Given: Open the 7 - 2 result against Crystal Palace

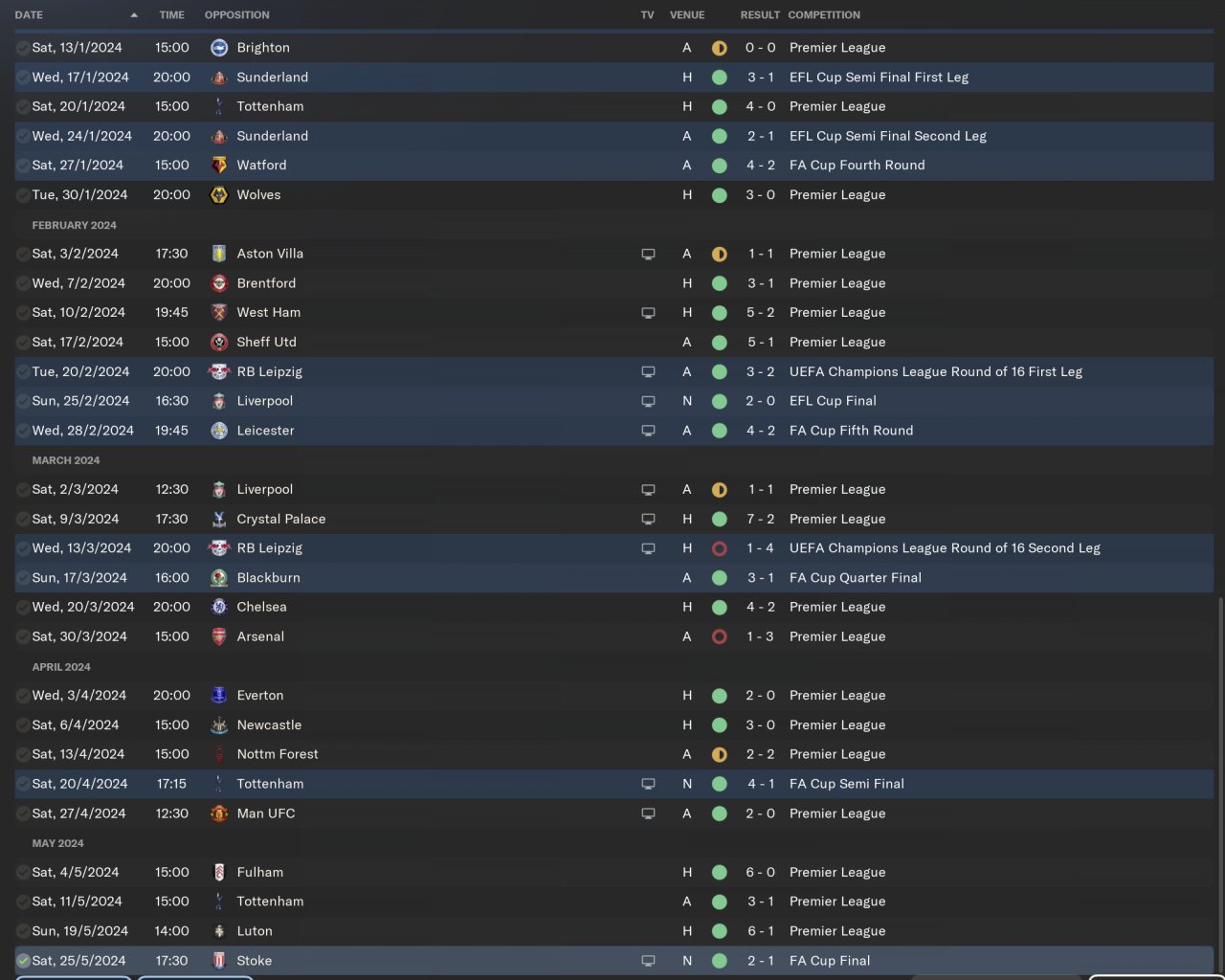Looking at the screenshot, I should 760,519.
